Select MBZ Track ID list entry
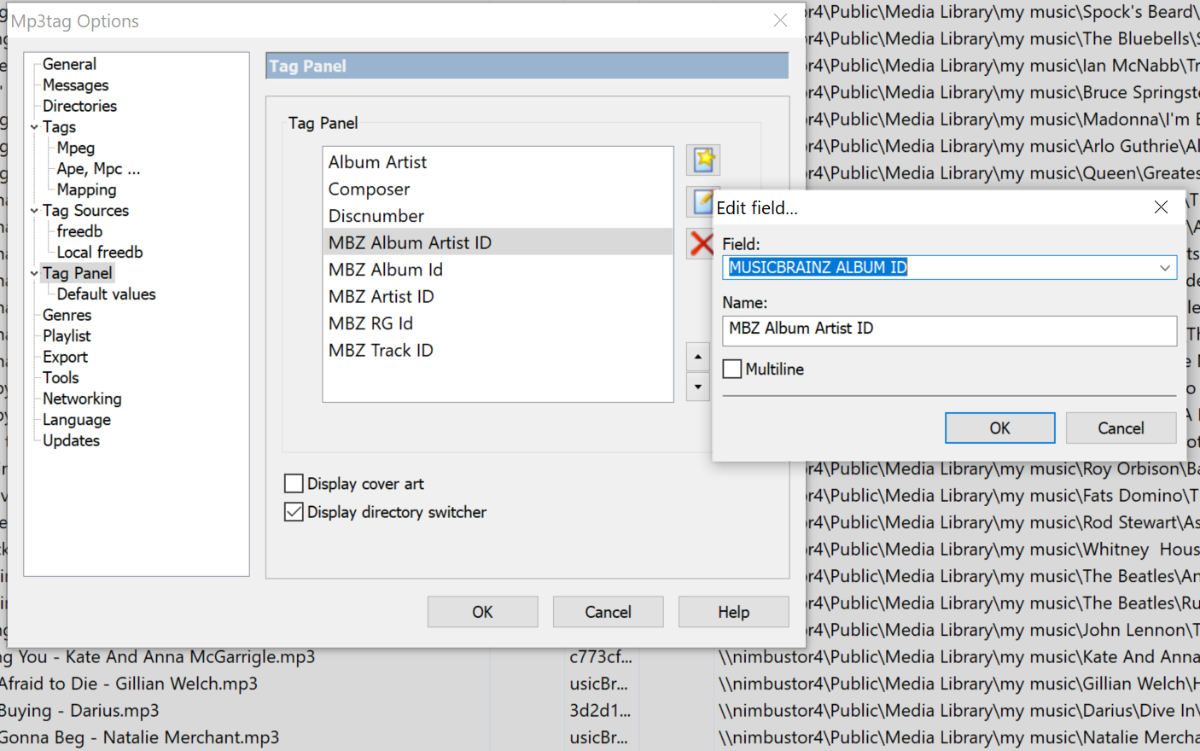The image size is (1200, 751). point(498,351)
